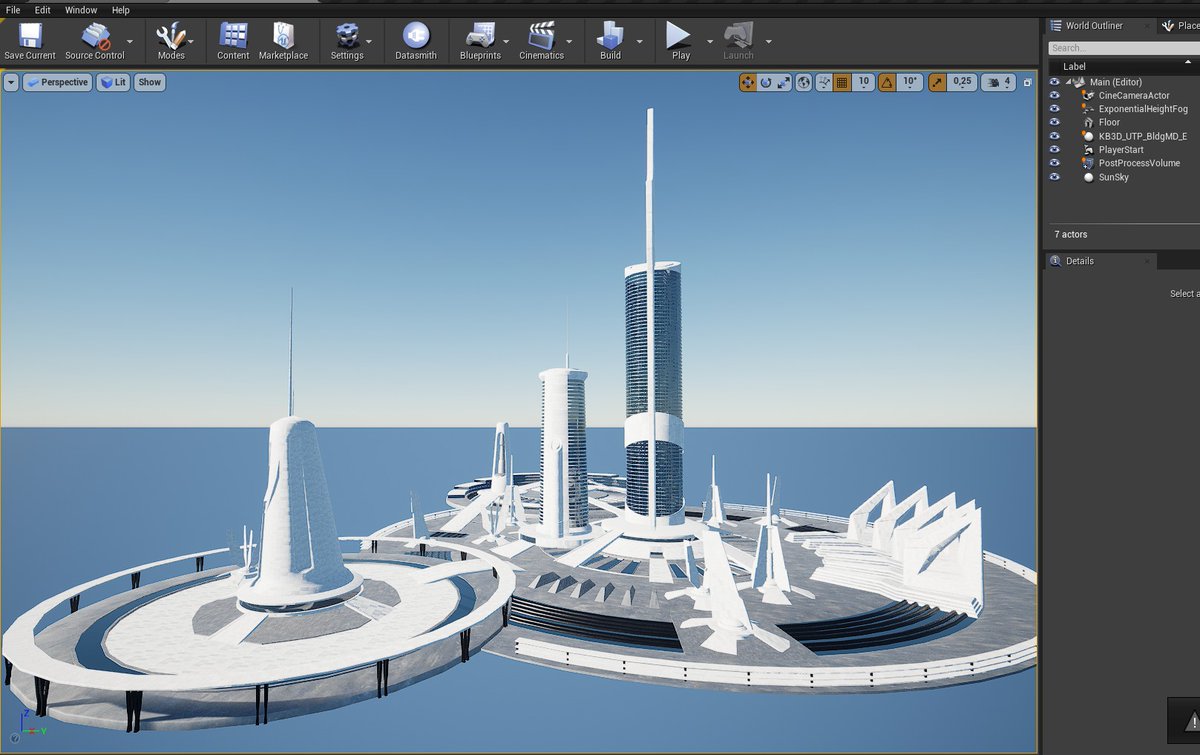Screen dimensions: 1200x755
Task: Click the Blueprints toolbar icon
Action: click(x=480, y=36)
